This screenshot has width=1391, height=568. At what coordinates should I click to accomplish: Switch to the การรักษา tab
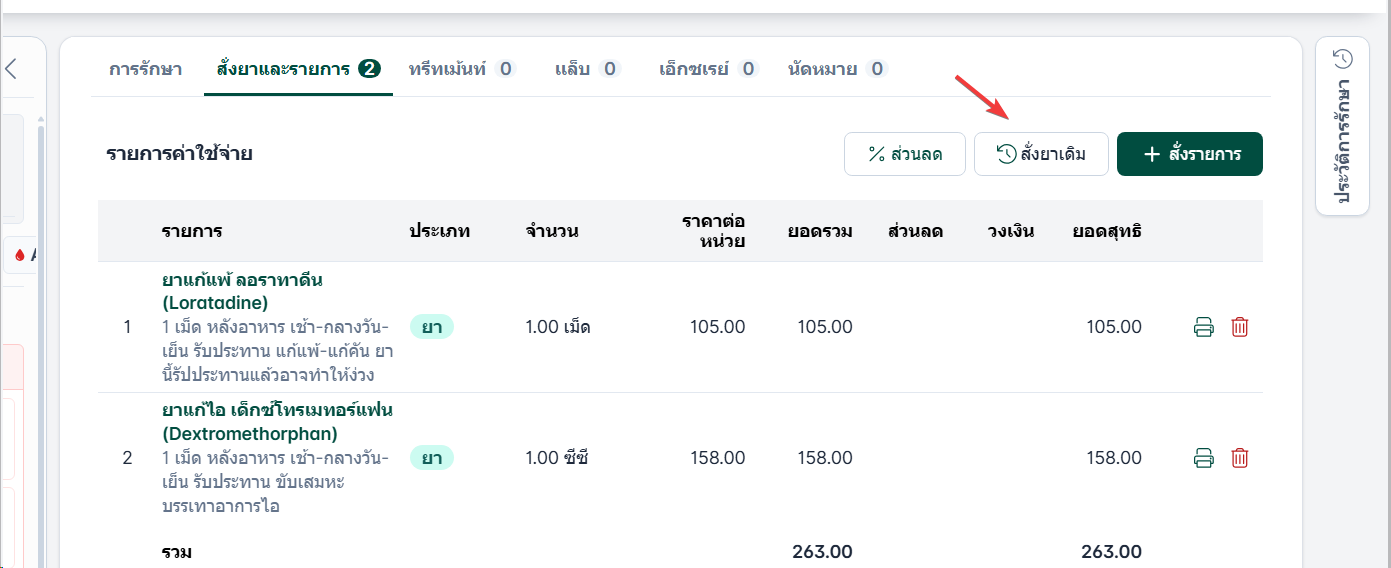[145, 69]
